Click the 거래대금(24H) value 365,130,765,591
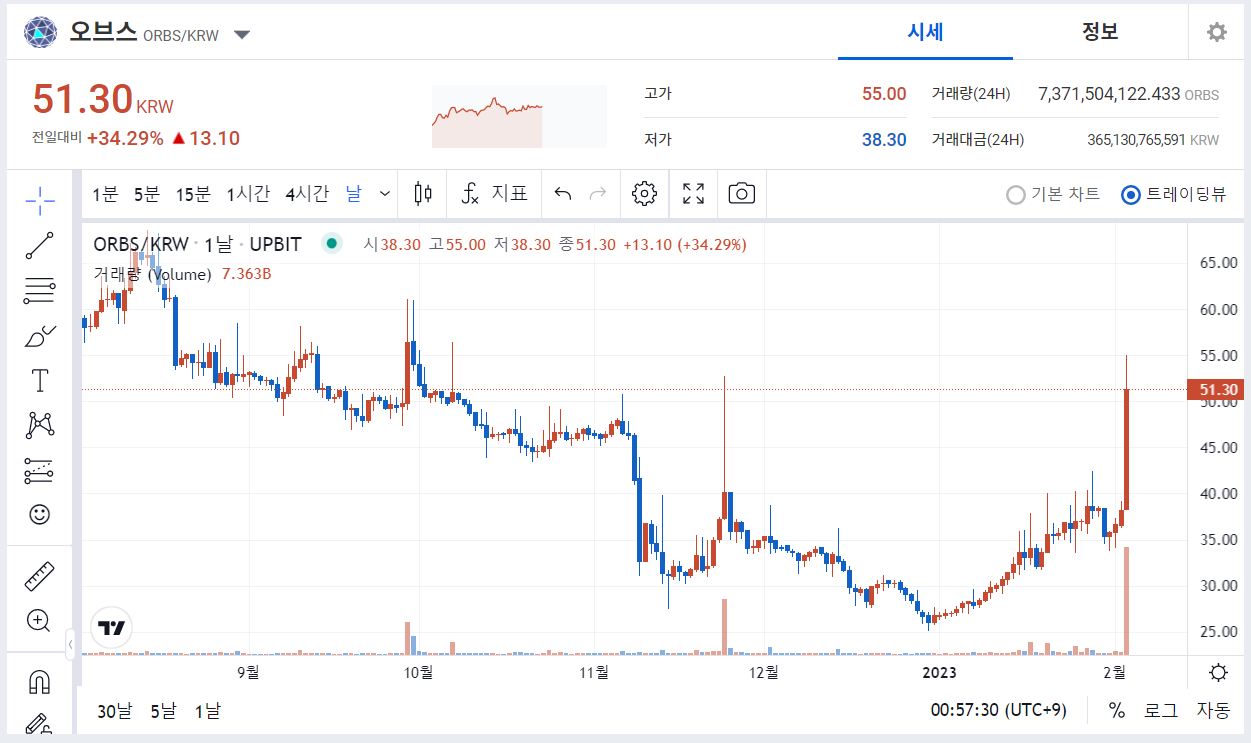 1136,140
